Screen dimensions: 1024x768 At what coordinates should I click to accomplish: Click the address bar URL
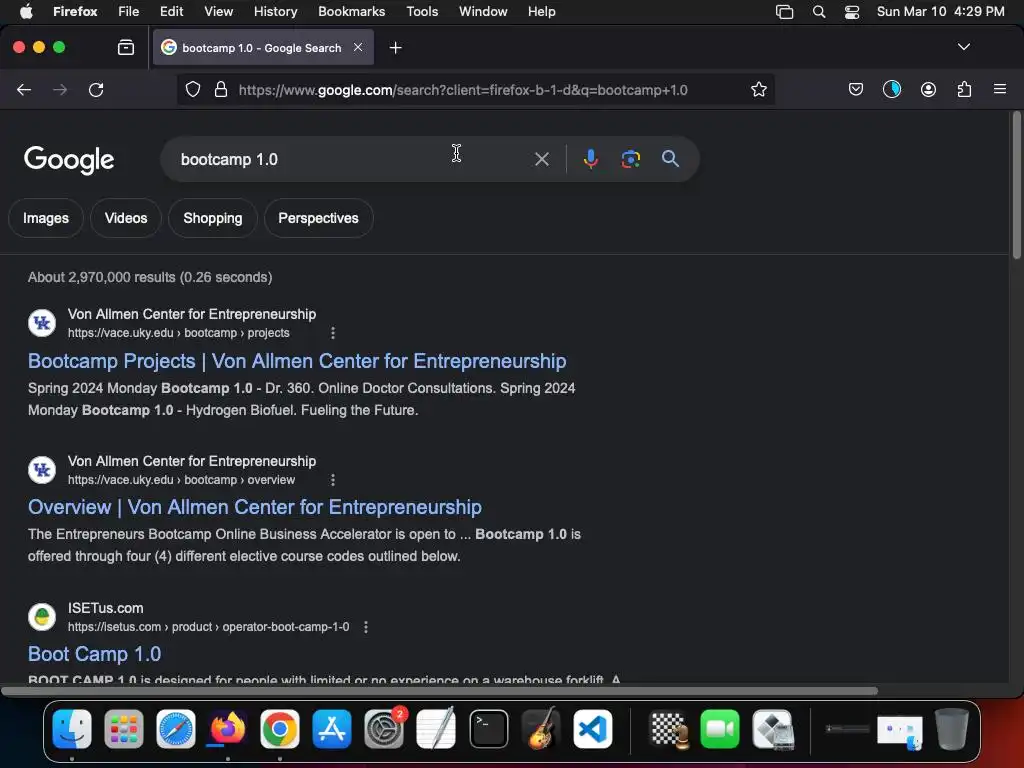tap(463, 90)
